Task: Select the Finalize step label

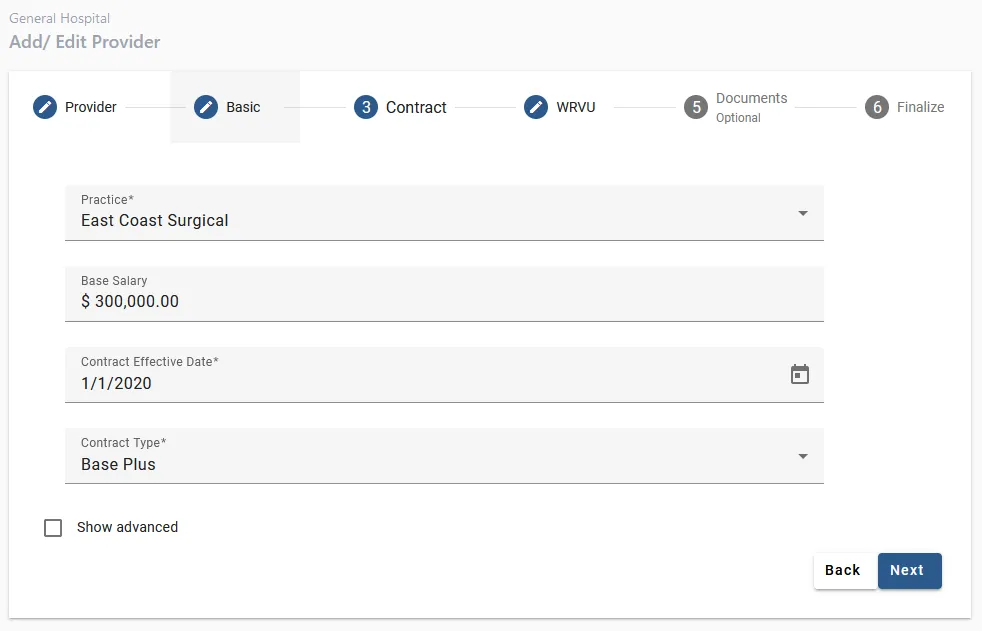Action: coord(920,107)
